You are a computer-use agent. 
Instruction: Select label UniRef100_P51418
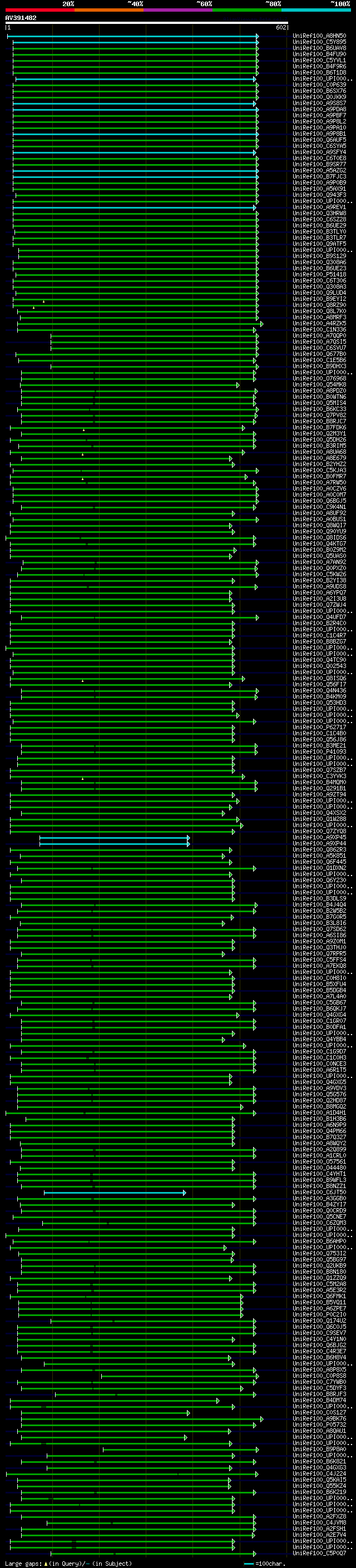click(x=319, y=275)
